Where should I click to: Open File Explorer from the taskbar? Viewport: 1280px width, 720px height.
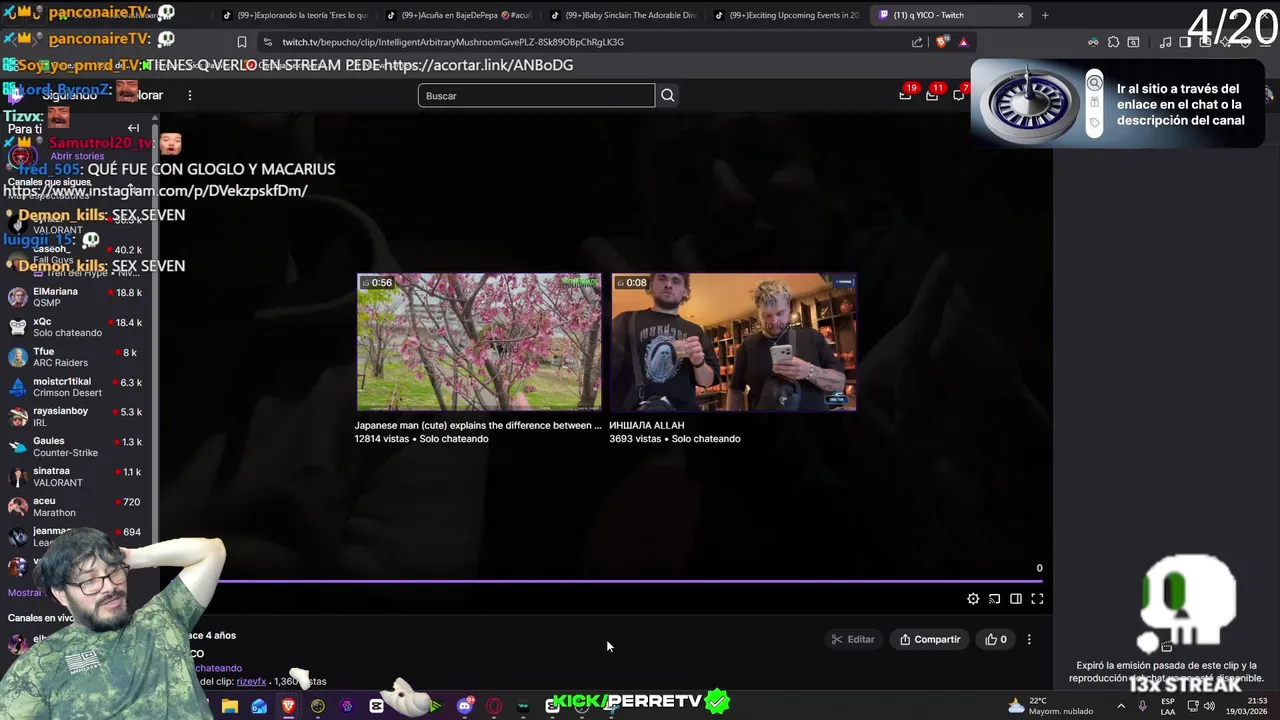pos(230,706)
